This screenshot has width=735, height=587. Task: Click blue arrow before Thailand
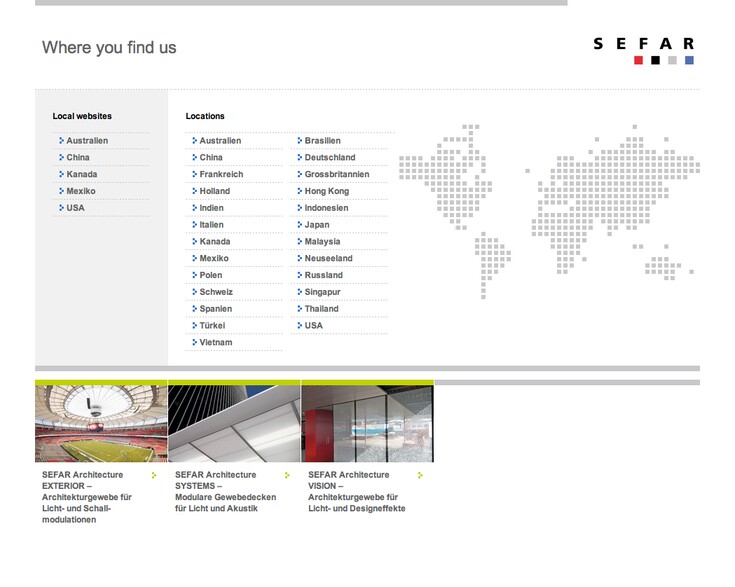[x=300, y=309]
